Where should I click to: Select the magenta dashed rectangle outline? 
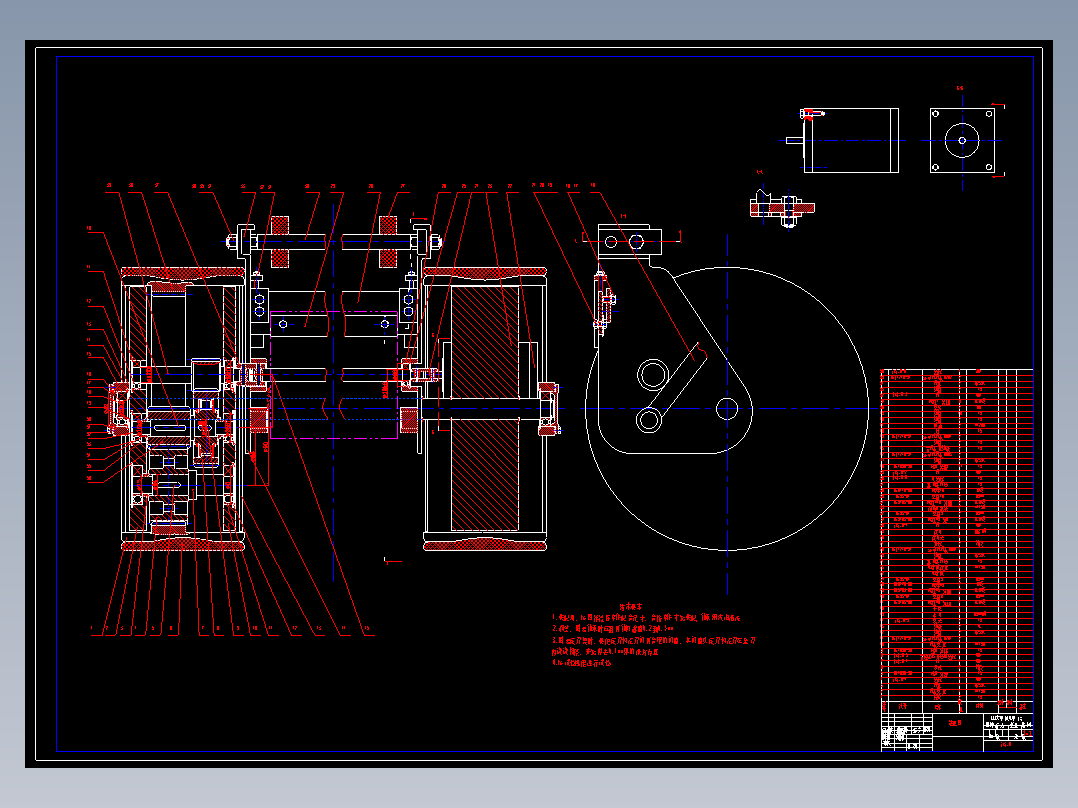tap(333, 374)
